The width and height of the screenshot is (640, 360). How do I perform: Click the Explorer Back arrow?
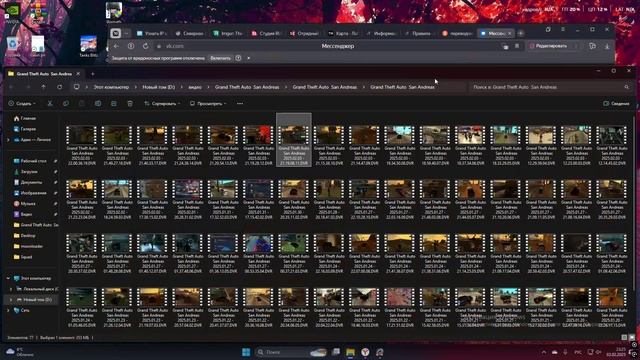[11, 87]
